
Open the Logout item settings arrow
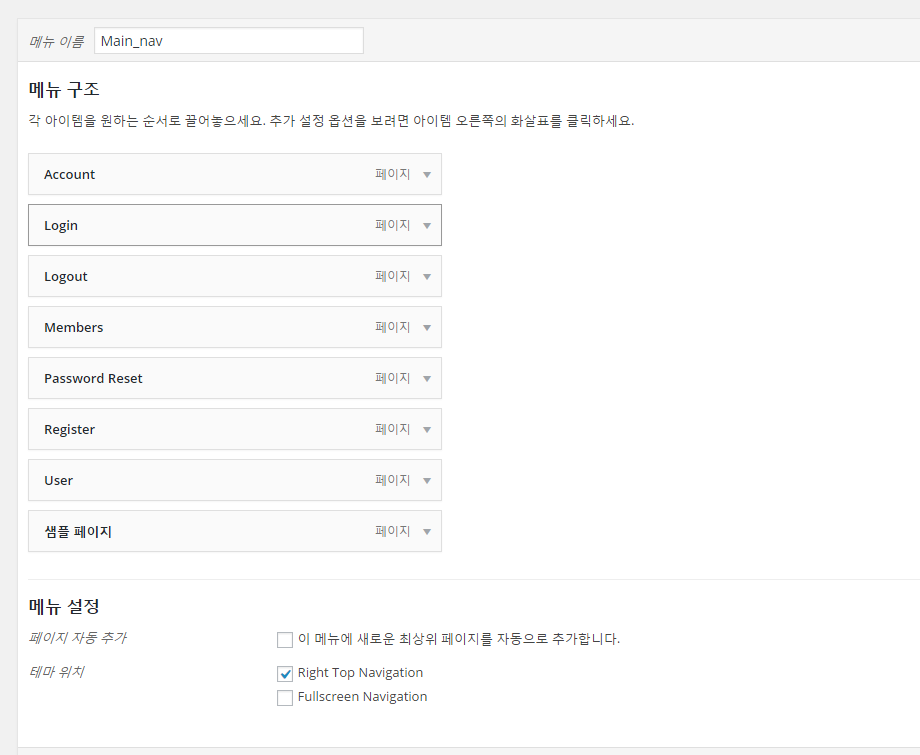(427, 277)
